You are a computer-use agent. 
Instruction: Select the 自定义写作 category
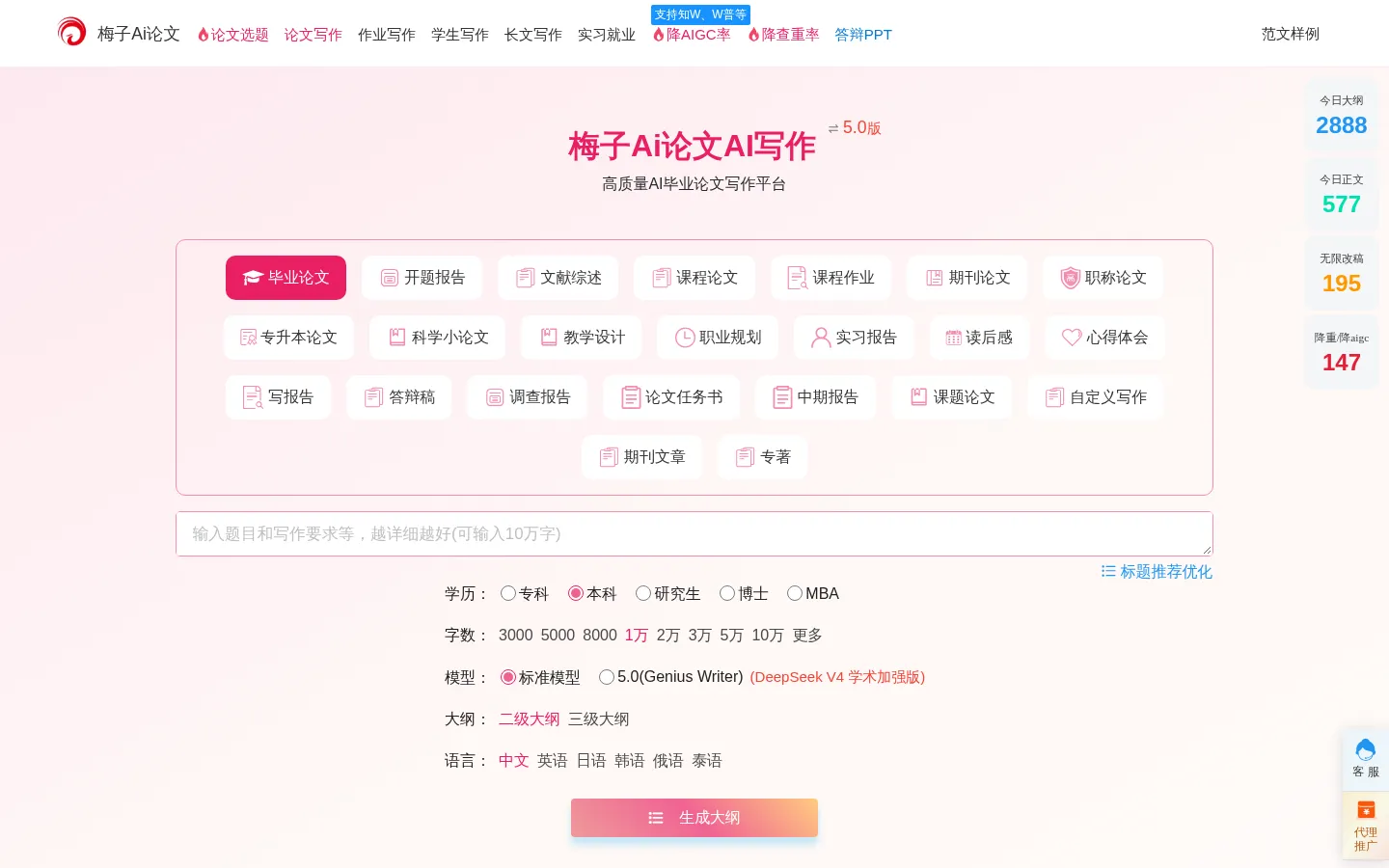click(1097, 397)
